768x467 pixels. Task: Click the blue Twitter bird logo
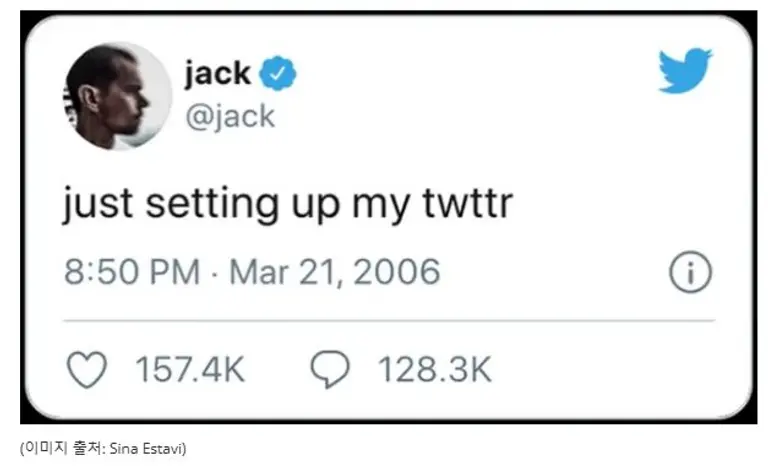(x=685, y=69)
